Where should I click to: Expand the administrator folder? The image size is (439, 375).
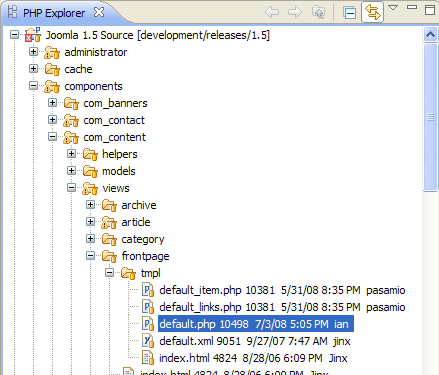tap(33, 52)
